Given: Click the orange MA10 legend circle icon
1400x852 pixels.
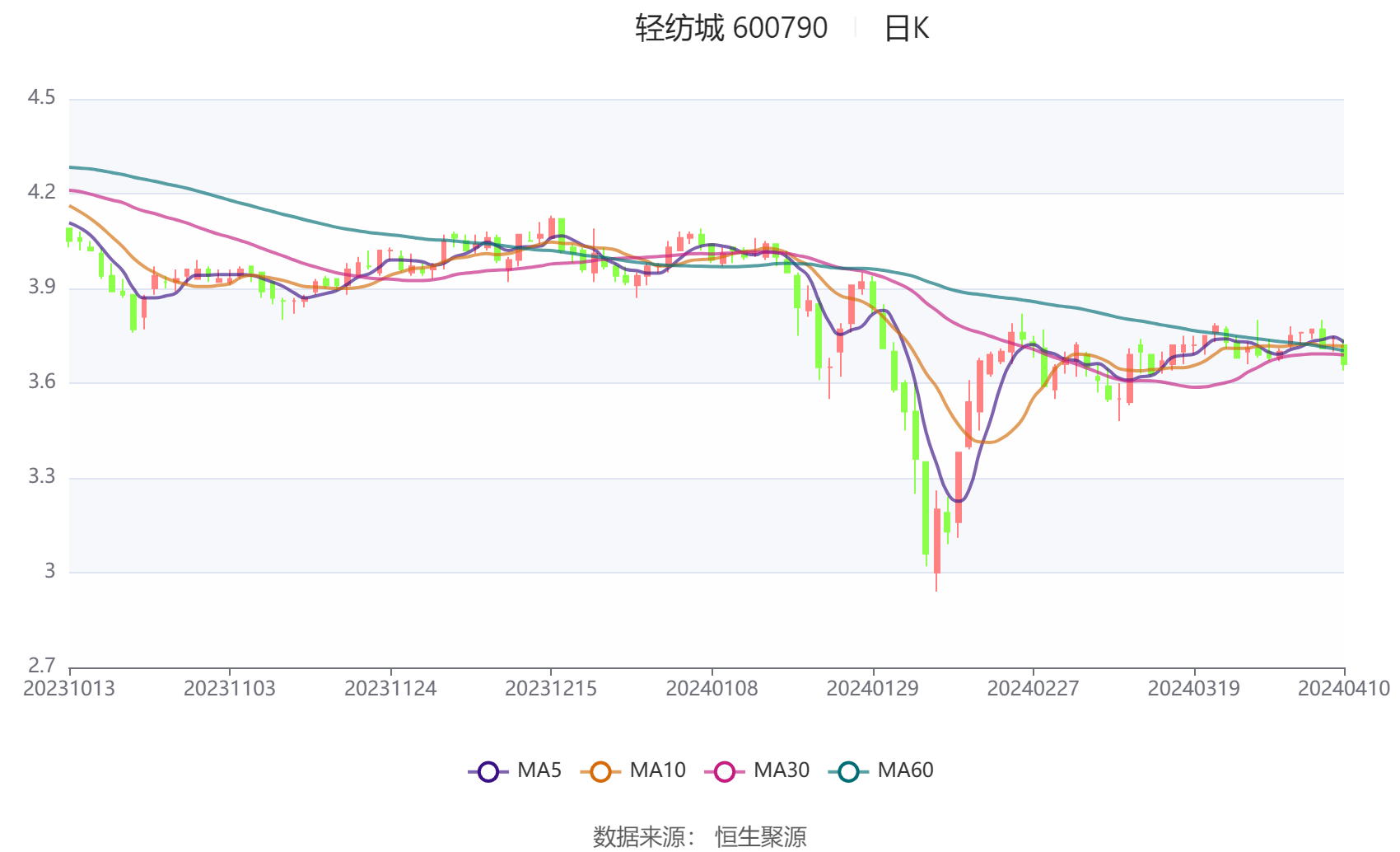Looking at the screenshot, I should tap(600, 772).
